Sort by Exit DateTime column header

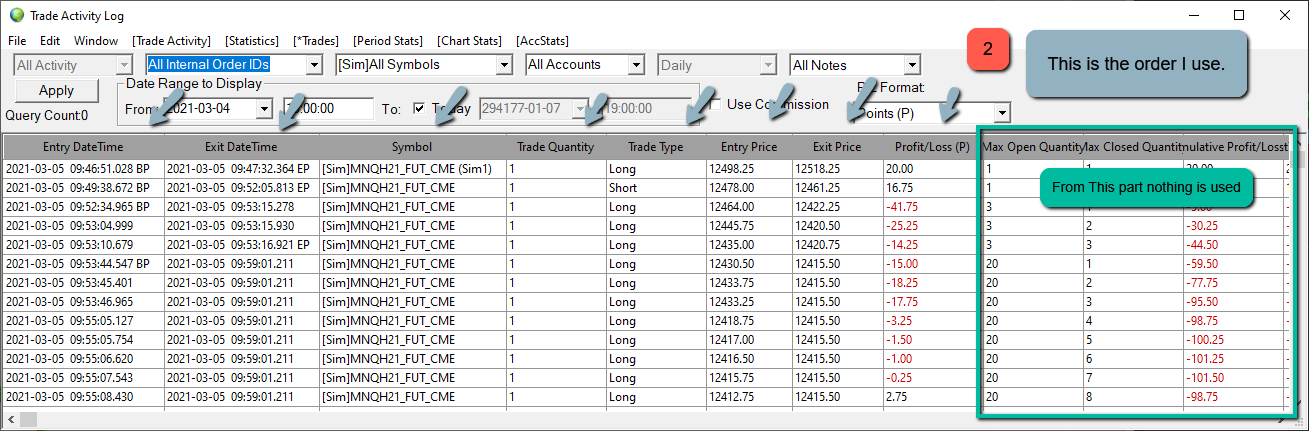click(241, 146)
